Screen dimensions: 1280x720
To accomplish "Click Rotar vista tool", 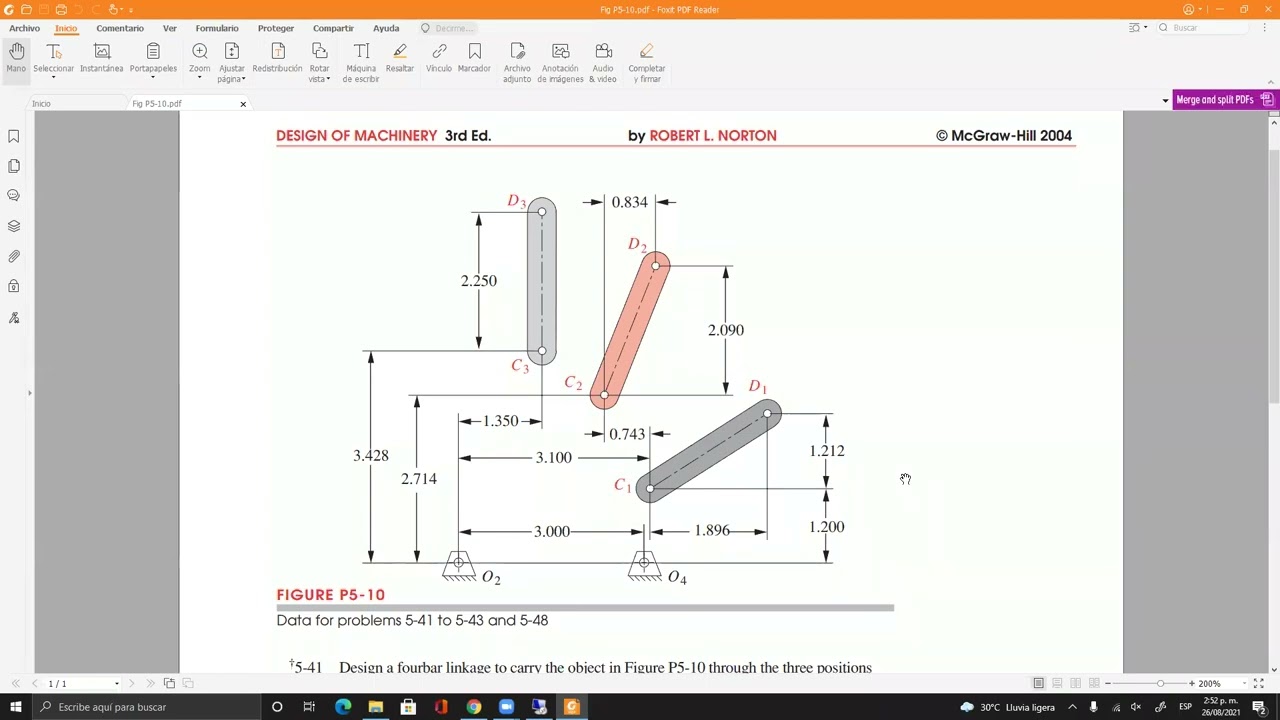I will [x=319, y=62].
